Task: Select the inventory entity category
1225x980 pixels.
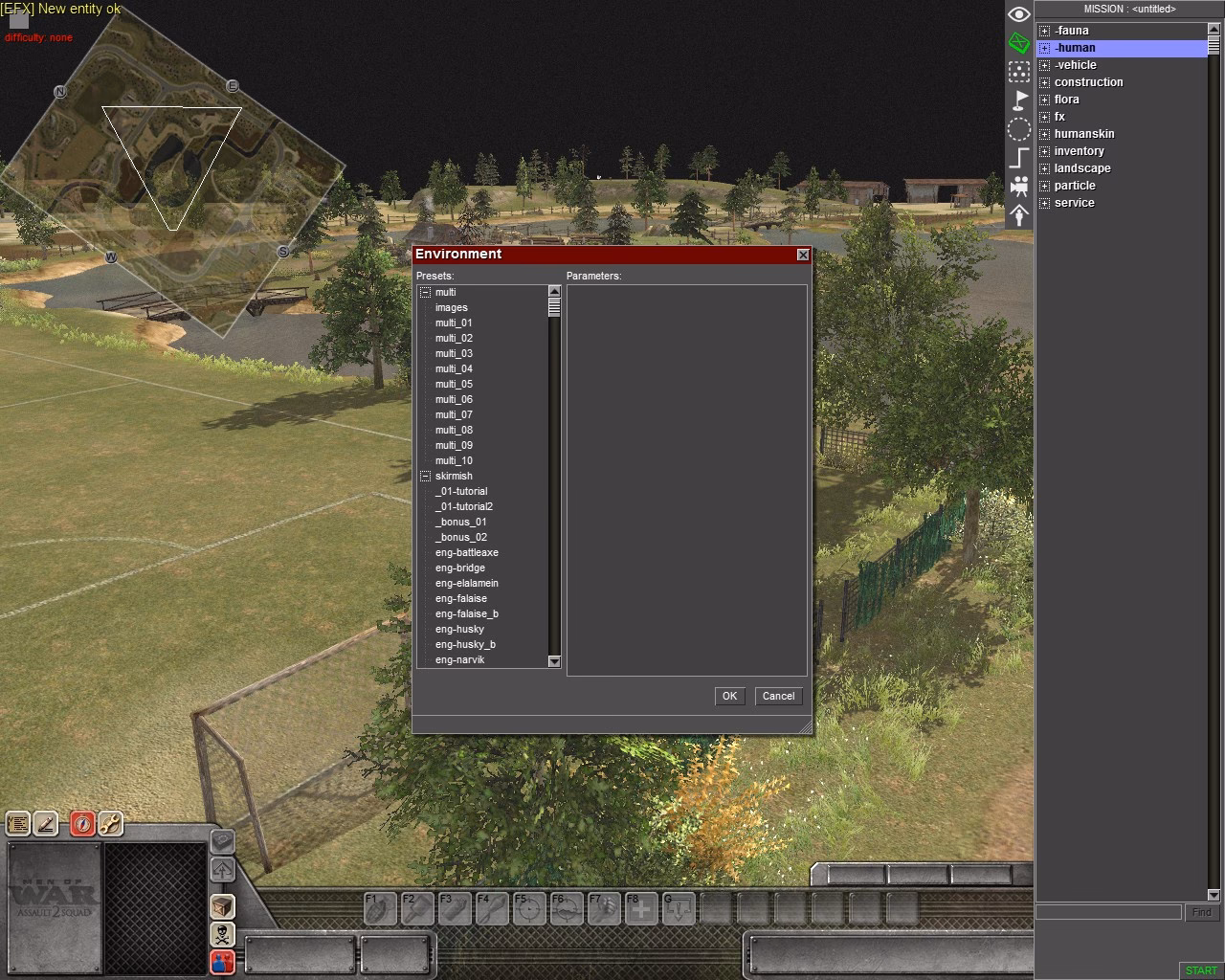Action: tap(1079, 151)
